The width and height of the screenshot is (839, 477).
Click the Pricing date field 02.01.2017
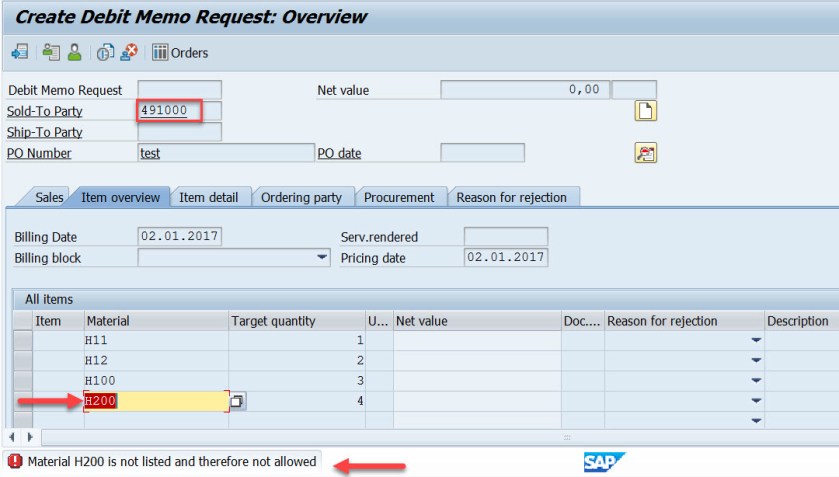[x=506, y=257]
